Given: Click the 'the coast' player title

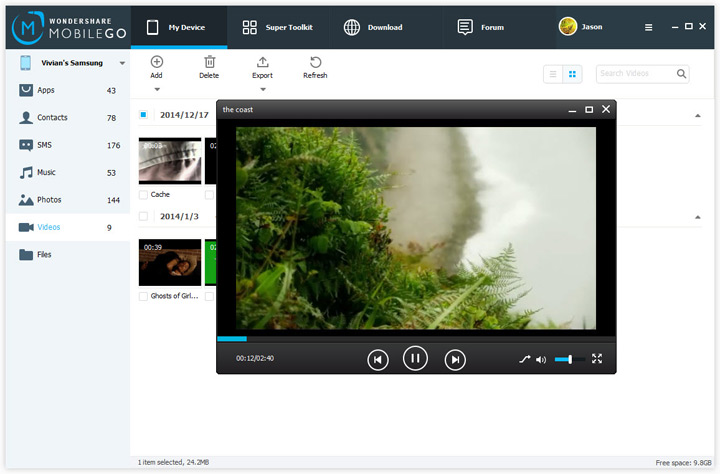Looking at the screenshot, I should pos(238,109).
